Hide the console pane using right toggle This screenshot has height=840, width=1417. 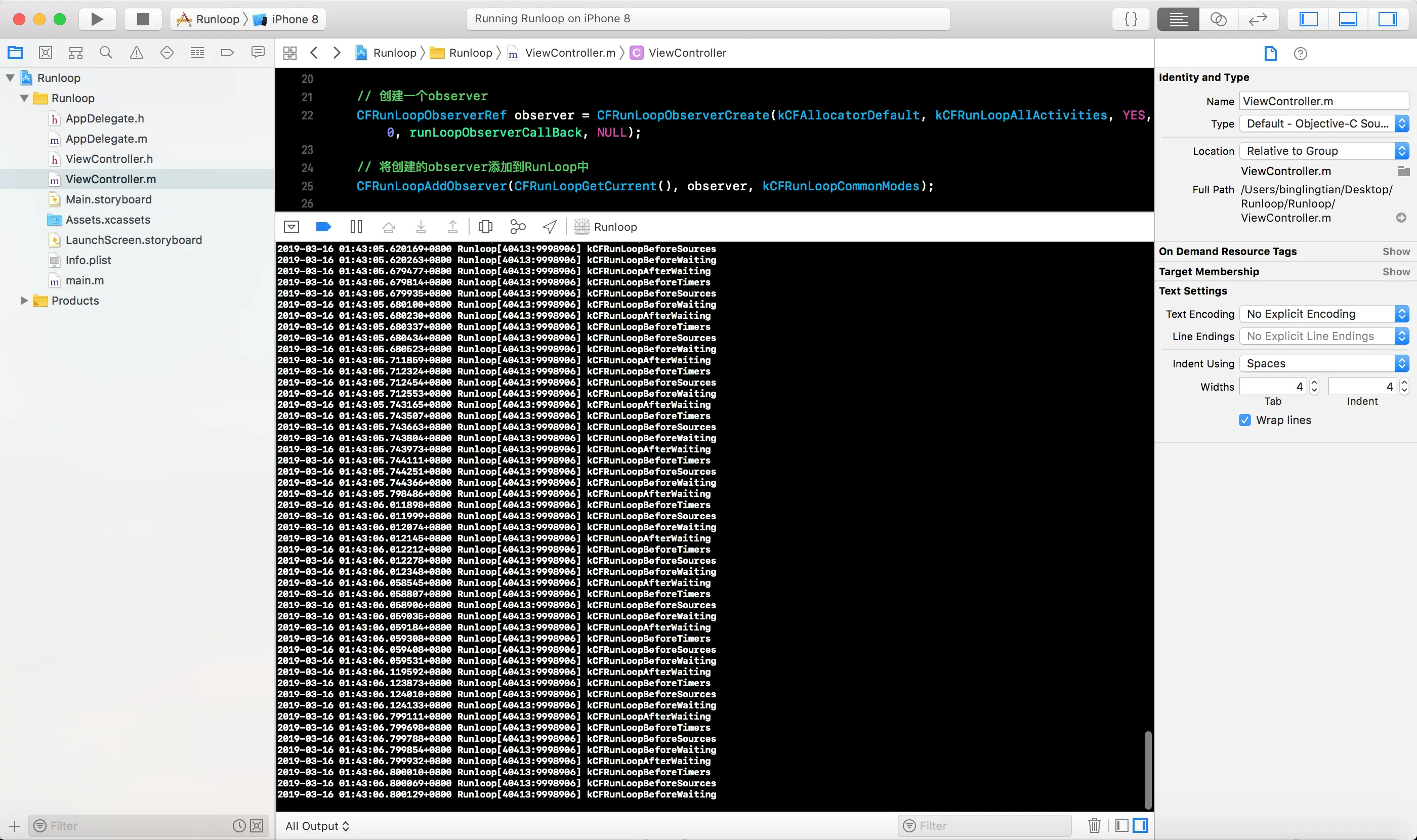point(1140,825)
